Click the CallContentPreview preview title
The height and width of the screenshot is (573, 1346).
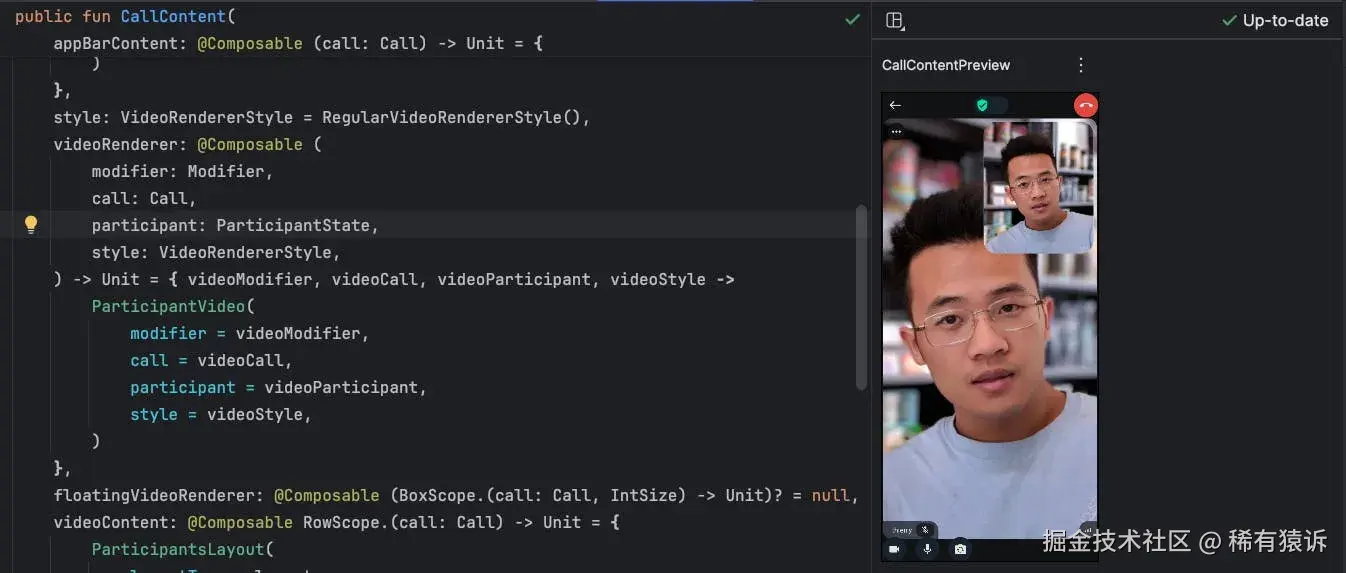click(945, 65)
